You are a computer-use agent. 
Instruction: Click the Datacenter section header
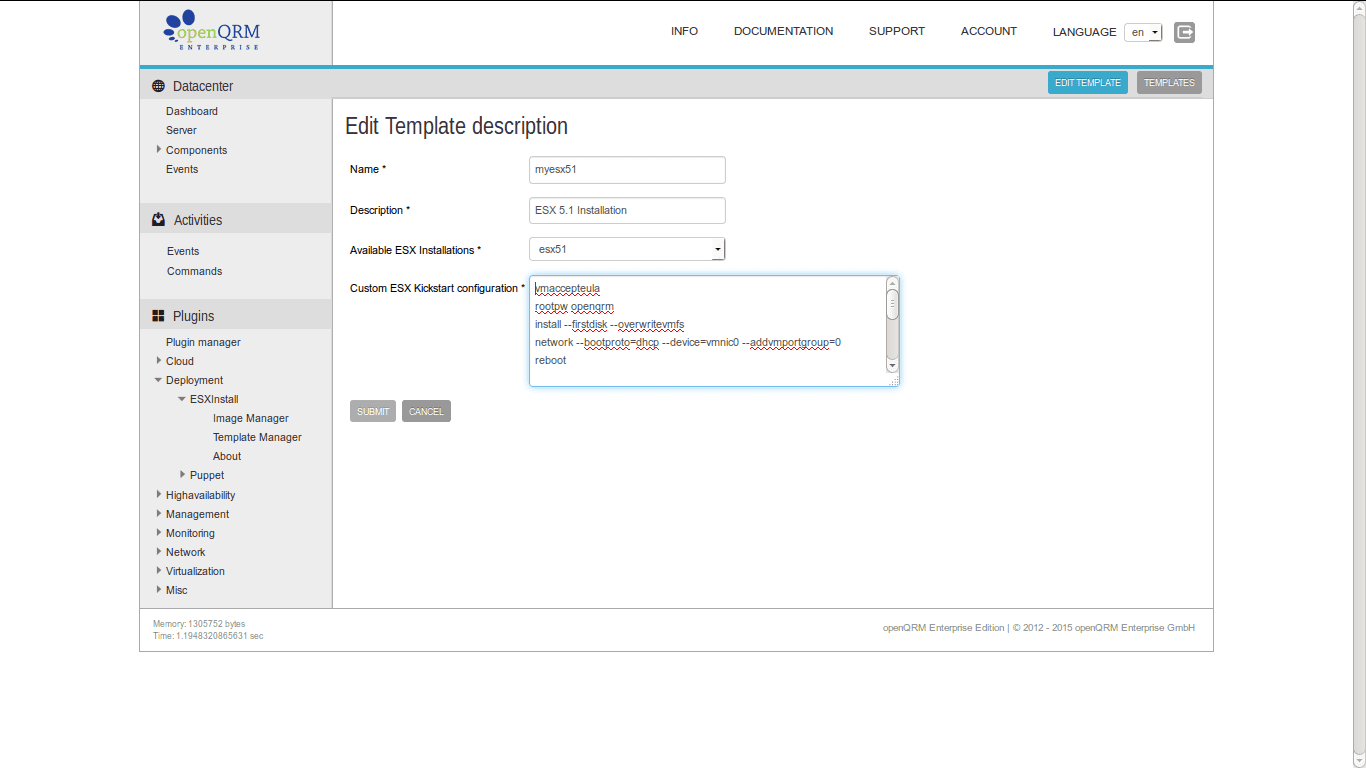tap(236, 86)
